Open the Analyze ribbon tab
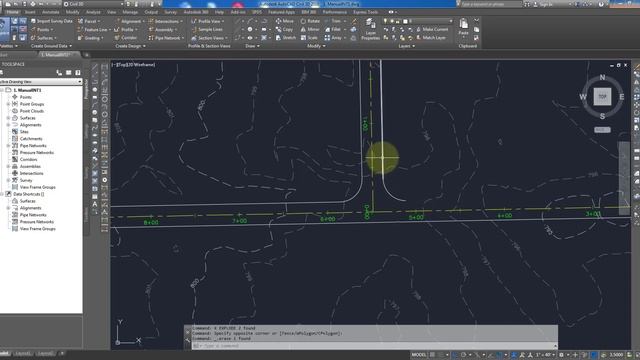Viewport: 640px width, 360px height. tap(93, 12)
